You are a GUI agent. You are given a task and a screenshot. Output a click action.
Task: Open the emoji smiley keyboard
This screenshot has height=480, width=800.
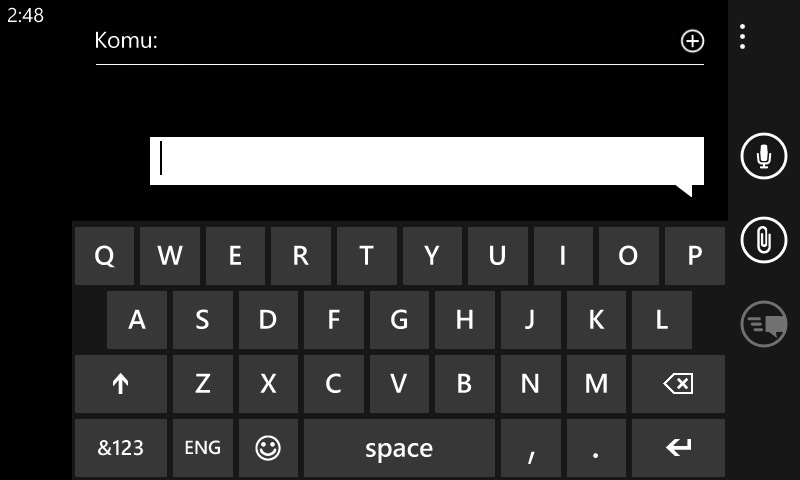(268, 448)
